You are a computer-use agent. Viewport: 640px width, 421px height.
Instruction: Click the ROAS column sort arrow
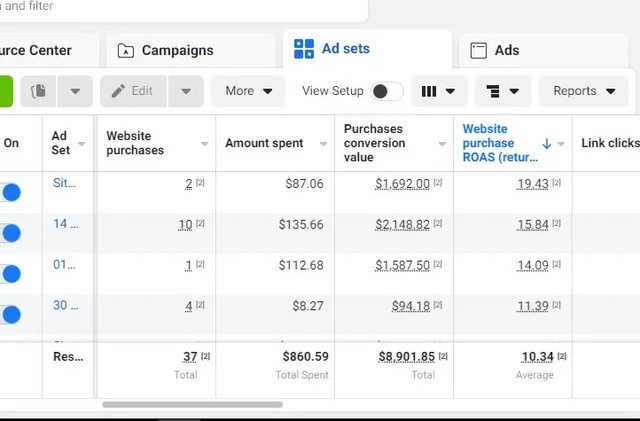click(x=546, y=143)
